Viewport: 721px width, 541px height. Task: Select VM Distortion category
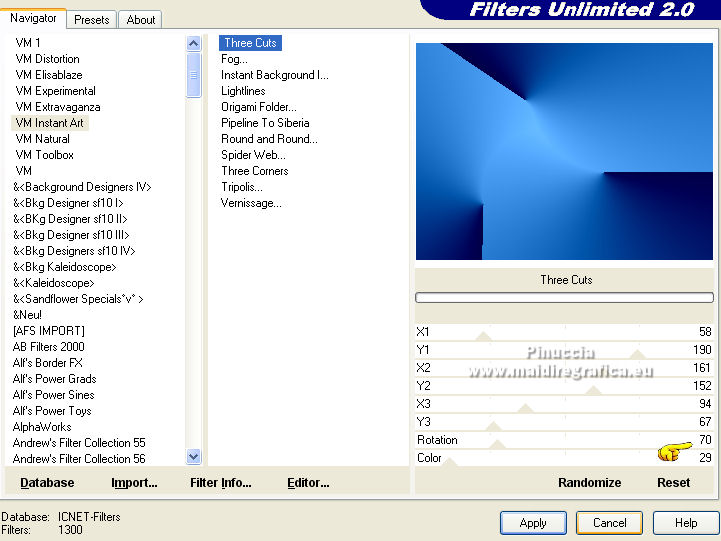47,59
